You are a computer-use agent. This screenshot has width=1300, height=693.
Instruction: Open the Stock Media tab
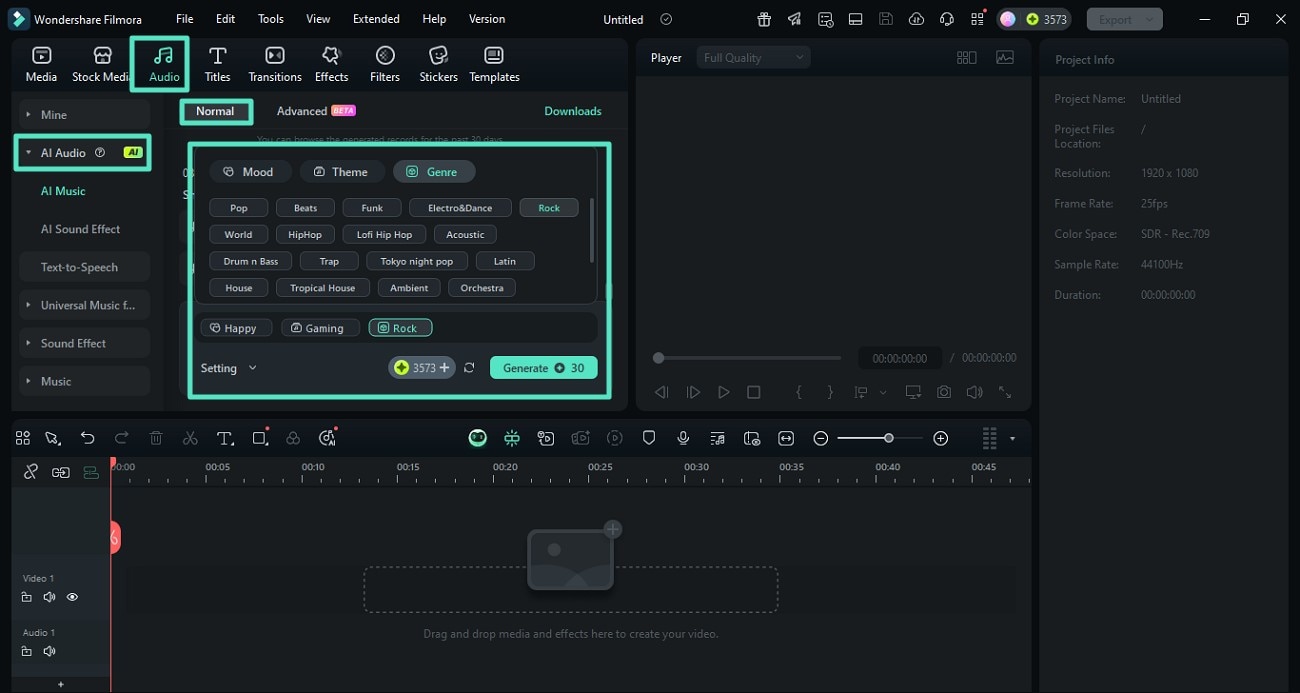coord(100,65)
